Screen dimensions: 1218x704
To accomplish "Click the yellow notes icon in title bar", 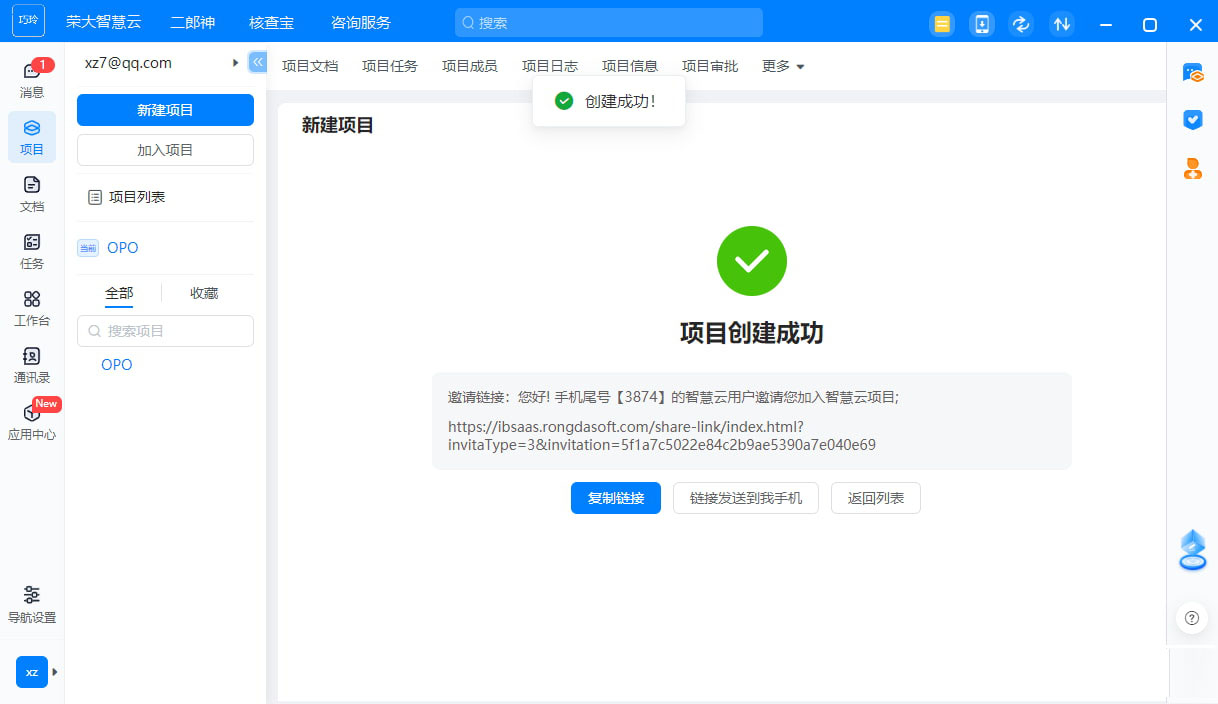I will tap(941, 24).
